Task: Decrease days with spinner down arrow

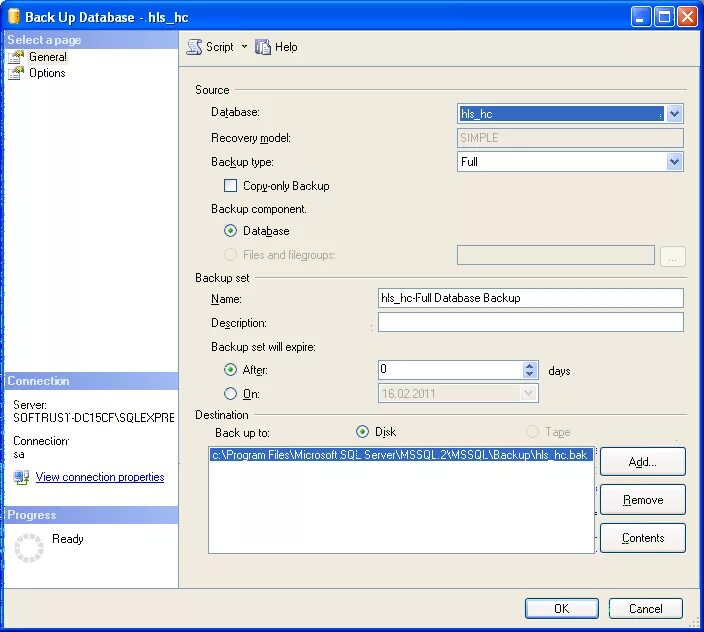Action: (x=529, y=374)
